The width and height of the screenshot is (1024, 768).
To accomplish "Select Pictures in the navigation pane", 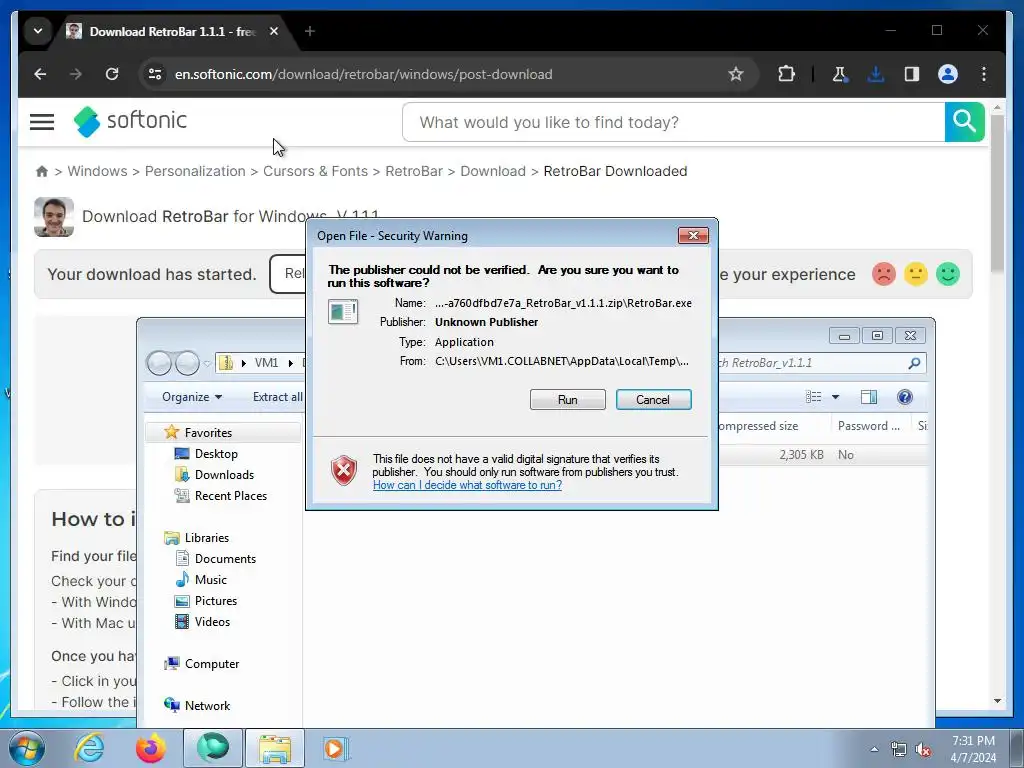I will pyautogui.click(x=216, y=601).
